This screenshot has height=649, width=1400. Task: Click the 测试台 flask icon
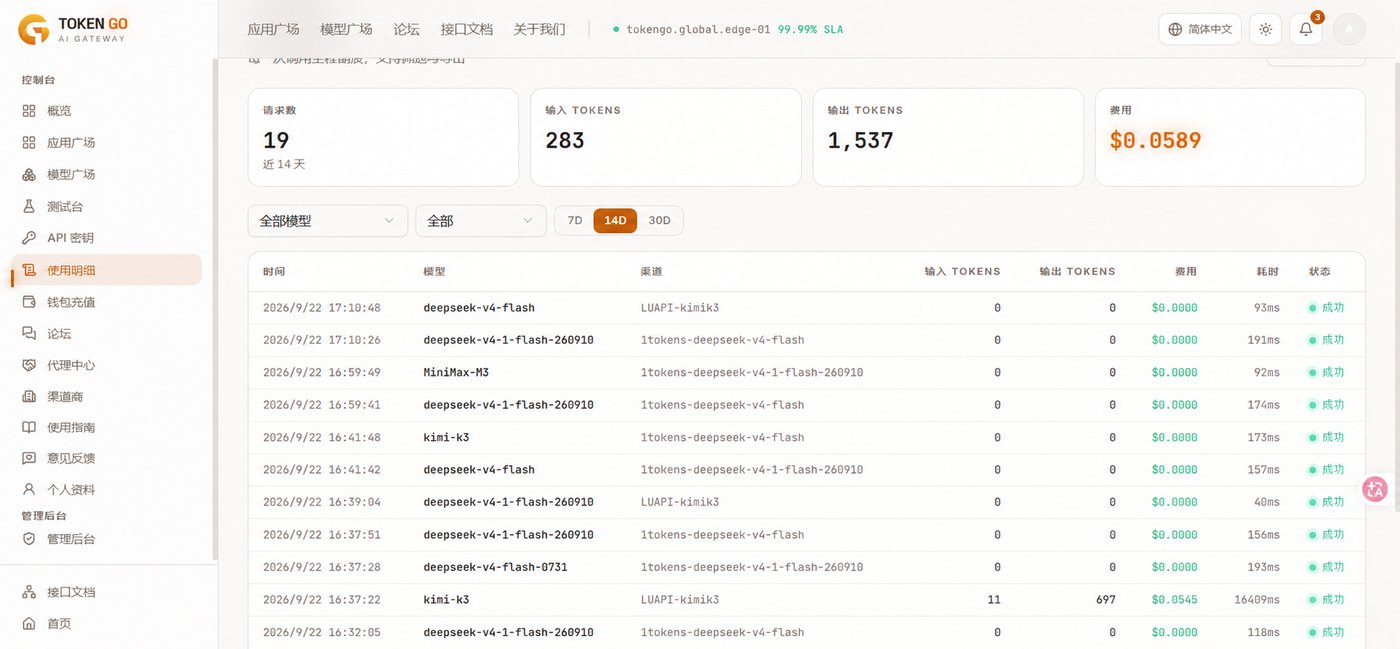pos(29,206)
